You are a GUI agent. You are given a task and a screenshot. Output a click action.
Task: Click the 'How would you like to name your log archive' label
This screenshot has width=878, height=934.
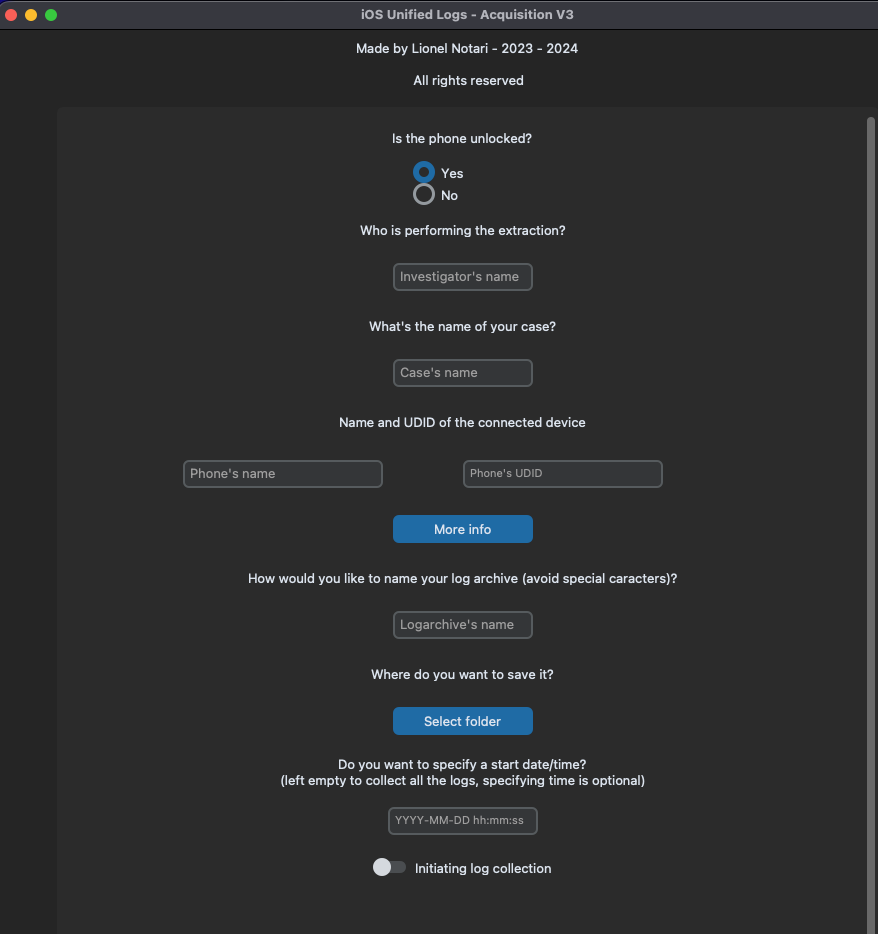pos(462,578)
